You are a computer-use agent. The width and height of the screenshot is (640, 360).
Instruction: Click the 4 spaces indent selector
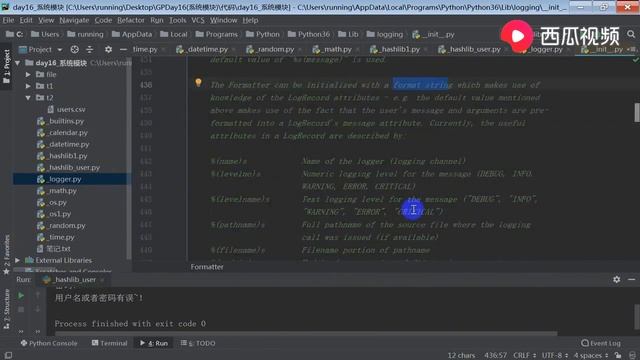click(x=591, y=356)
